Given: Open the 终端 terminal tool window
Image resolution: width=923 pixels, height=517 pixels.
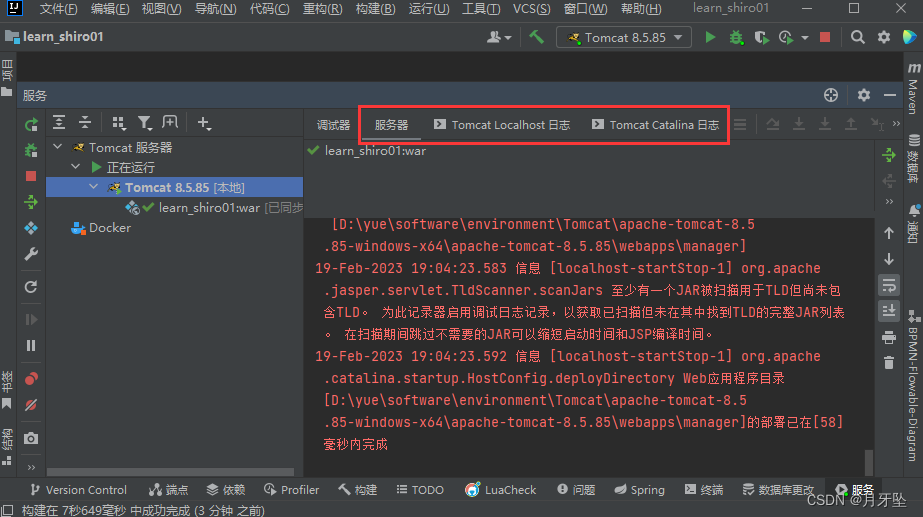Looking at the screenshot, I should [x=704, y=490].
